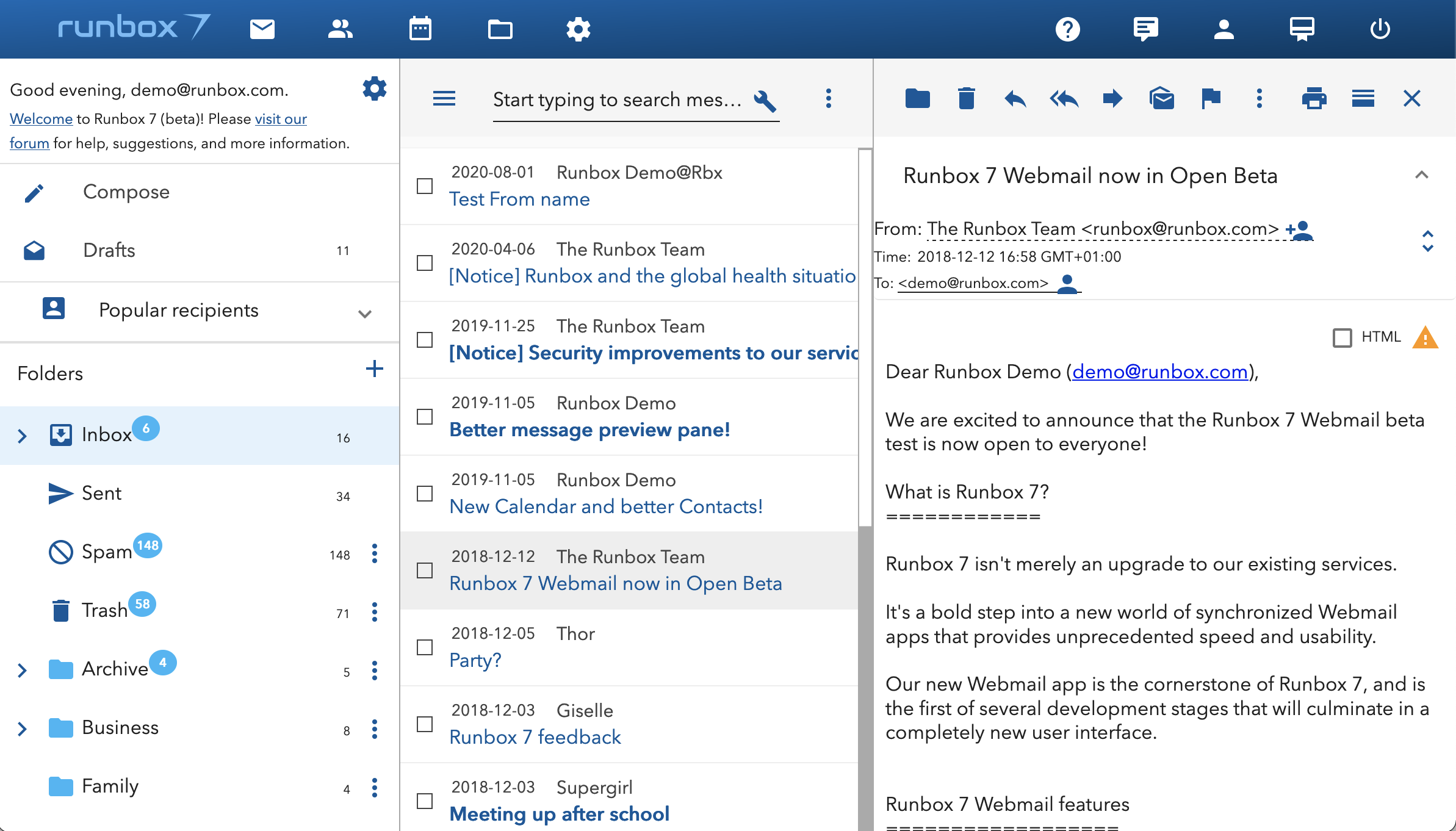Open Calendar from the top navigation
1456x831 pixels.
tap(420, 29)
